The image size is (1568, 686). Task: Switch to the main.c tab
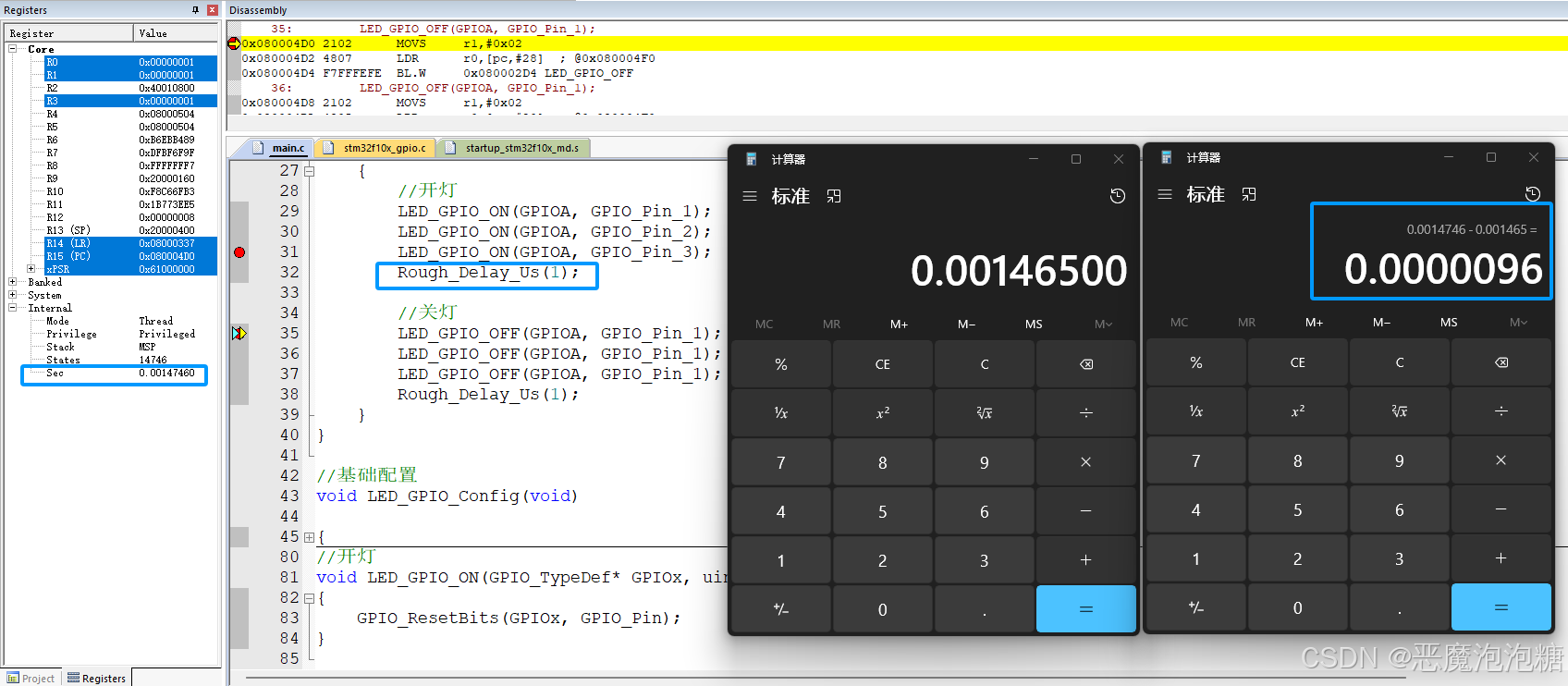[279, 148]
